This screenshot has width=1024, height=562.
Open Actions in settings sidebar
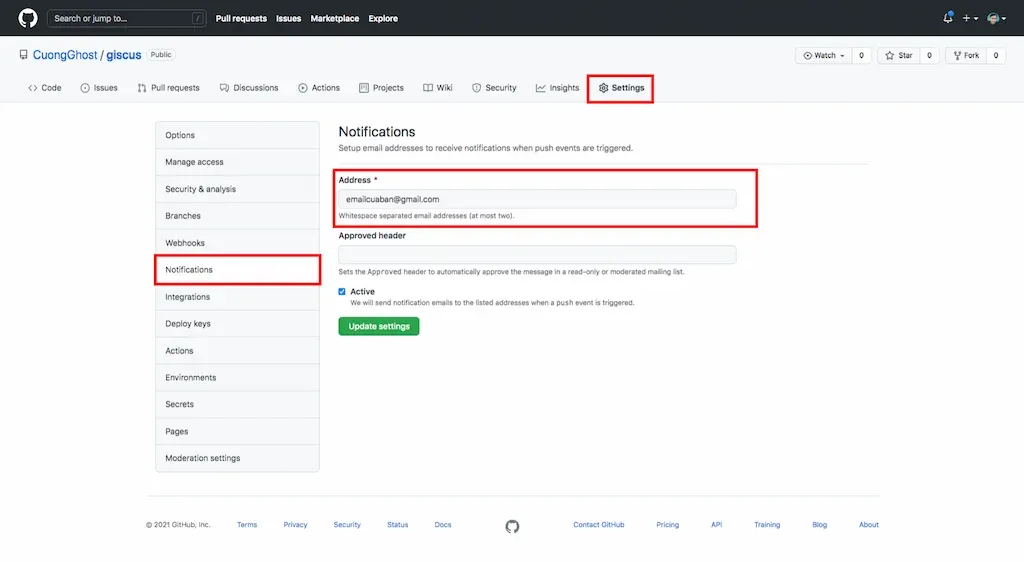[237, 351]
